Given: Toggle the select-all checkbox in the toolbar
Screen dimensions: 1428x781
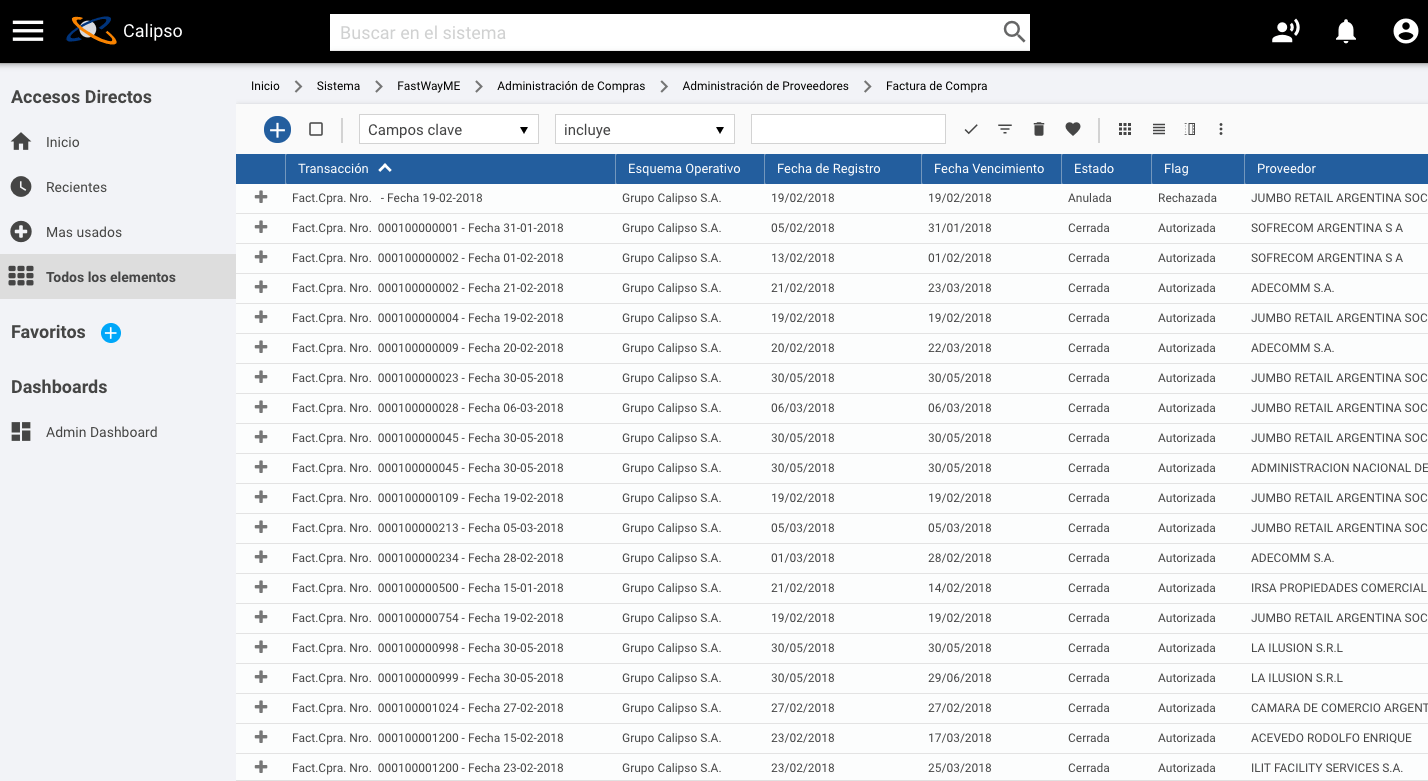Looking at the screenshot, I should (316, 129).
